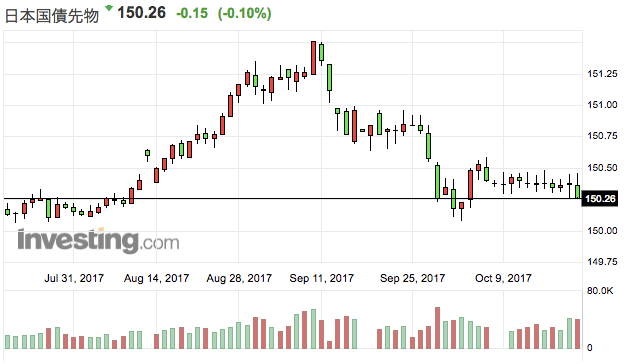
Task: Click the green down-arrow price indicator
Action: (109, 8)
